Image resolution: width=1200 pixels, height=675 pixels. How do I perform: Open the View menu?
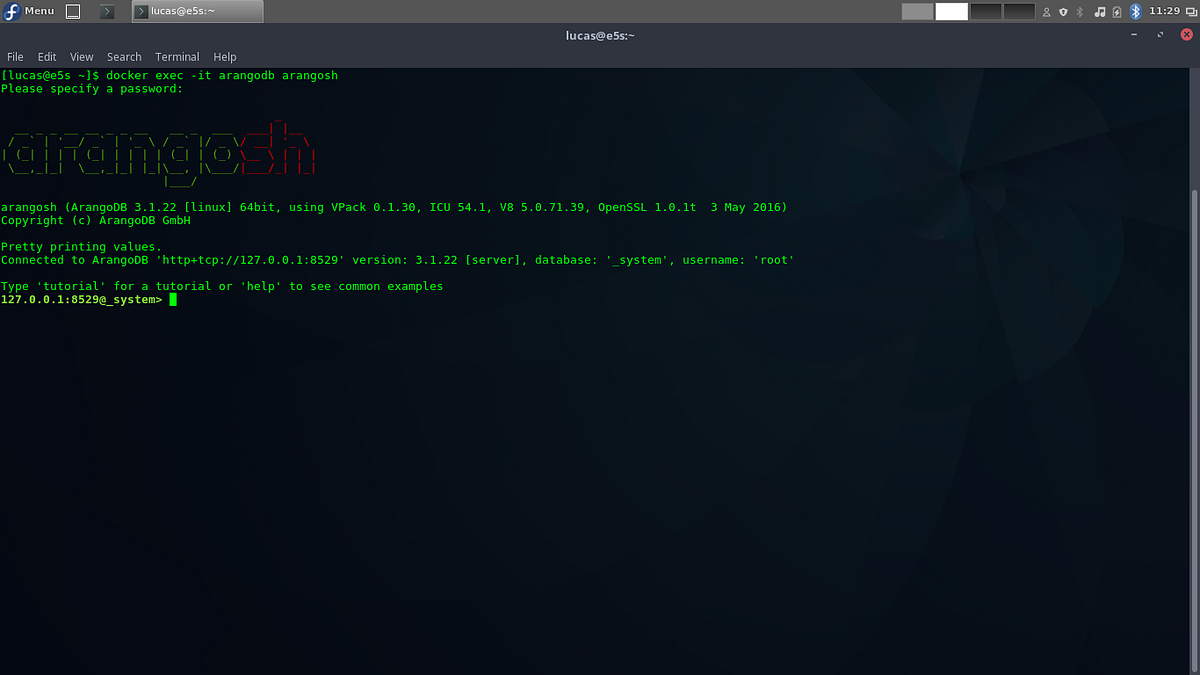[x=81, y=57]
